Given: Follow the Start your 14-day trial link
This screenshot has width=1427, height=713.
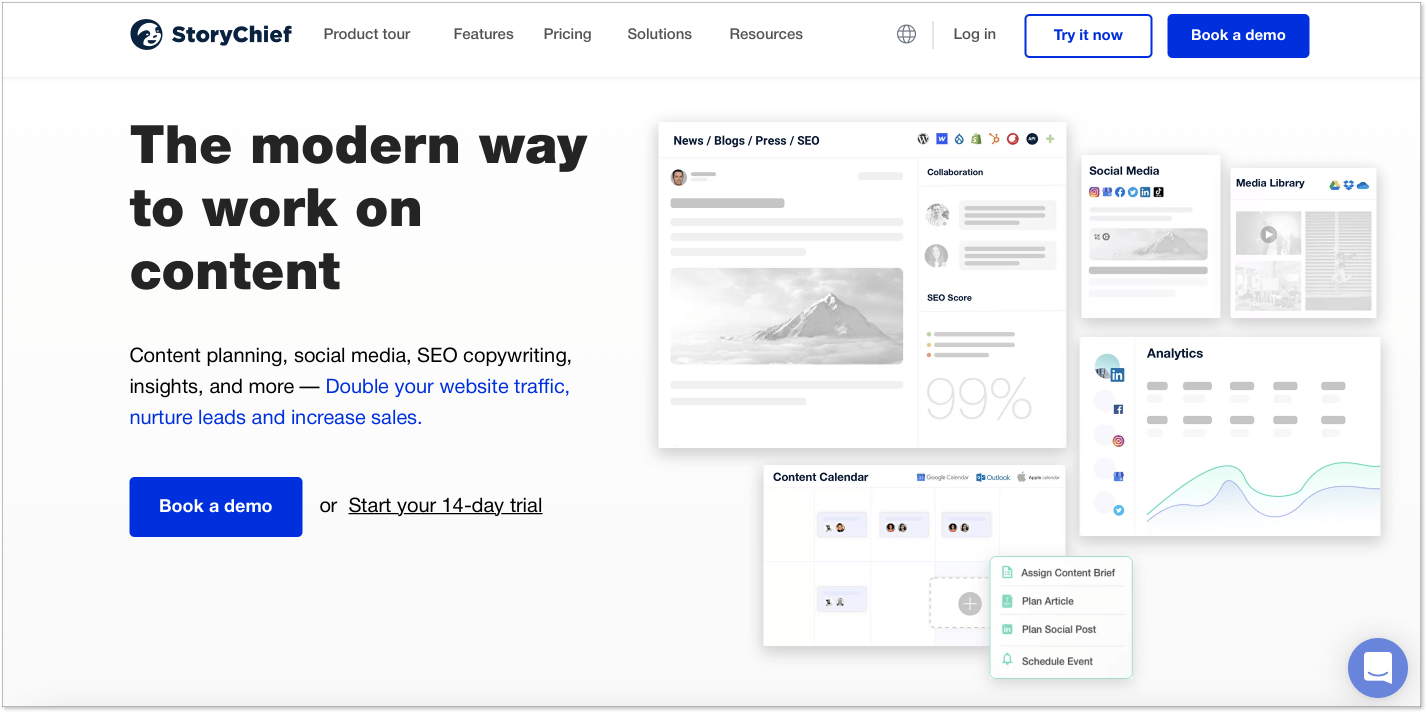Looking at the screenshot, I should [x=445, y=506].
